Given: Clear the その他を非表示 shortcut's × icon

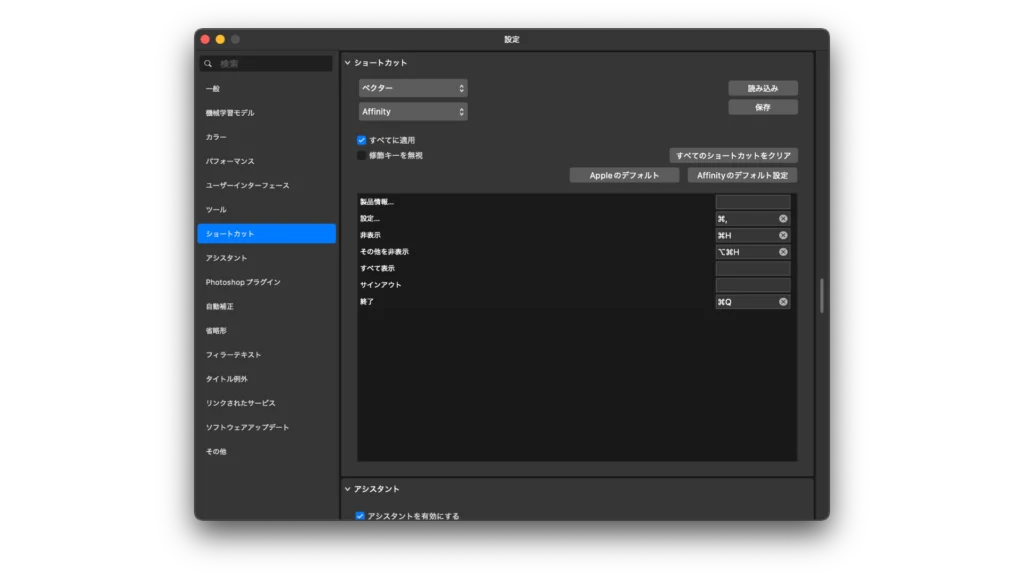Looking at the screenshot, I should coord(784,251).
